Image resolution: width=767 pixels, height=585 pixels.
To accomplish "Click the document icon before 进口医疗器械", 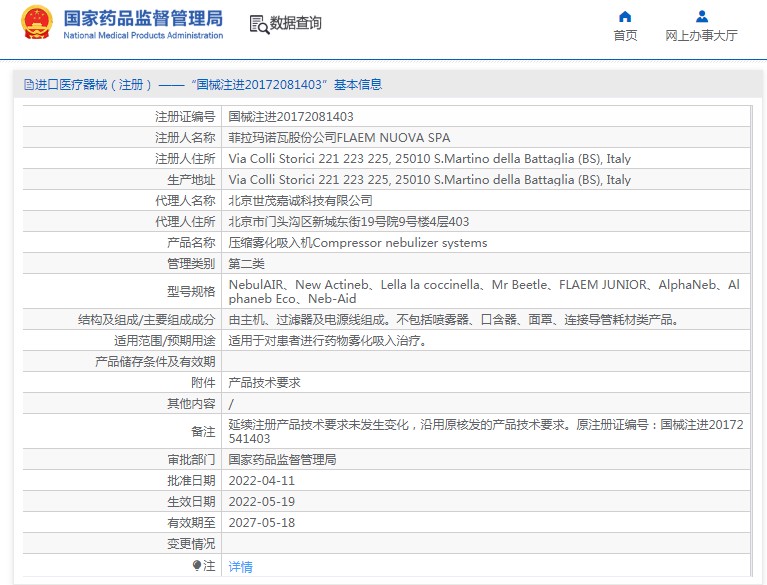I will (28, 85).
